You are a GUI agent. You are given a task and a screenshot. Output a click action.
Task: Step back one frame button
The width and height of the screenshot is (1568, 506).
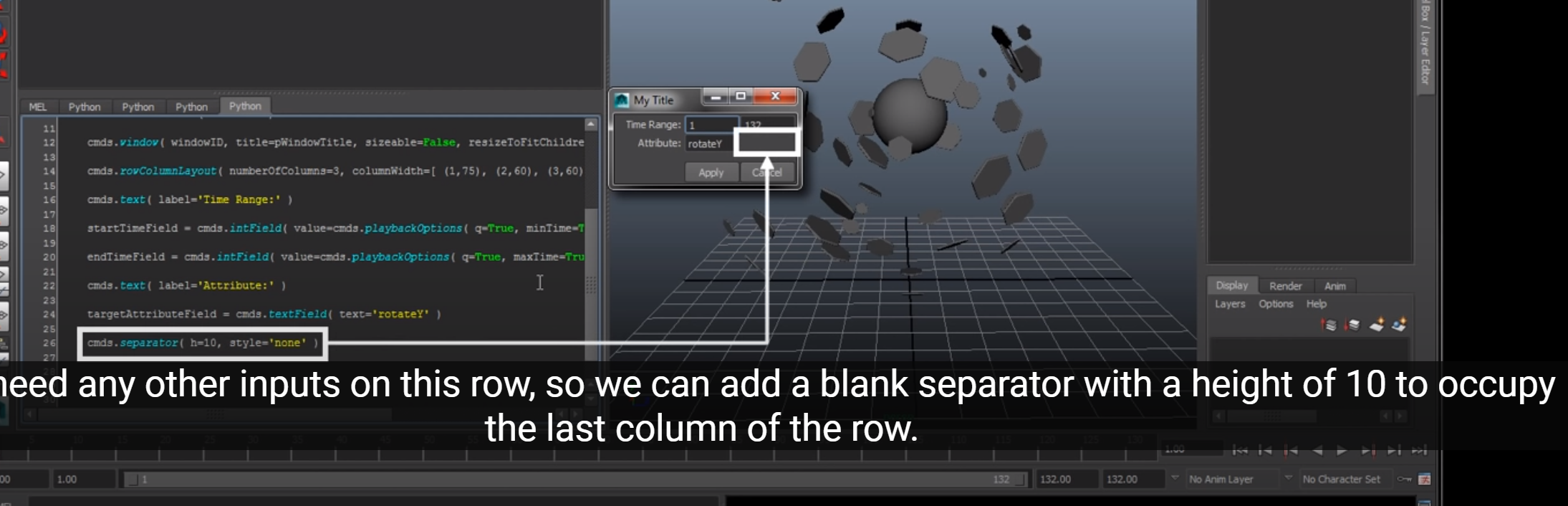pos(1266,450)
